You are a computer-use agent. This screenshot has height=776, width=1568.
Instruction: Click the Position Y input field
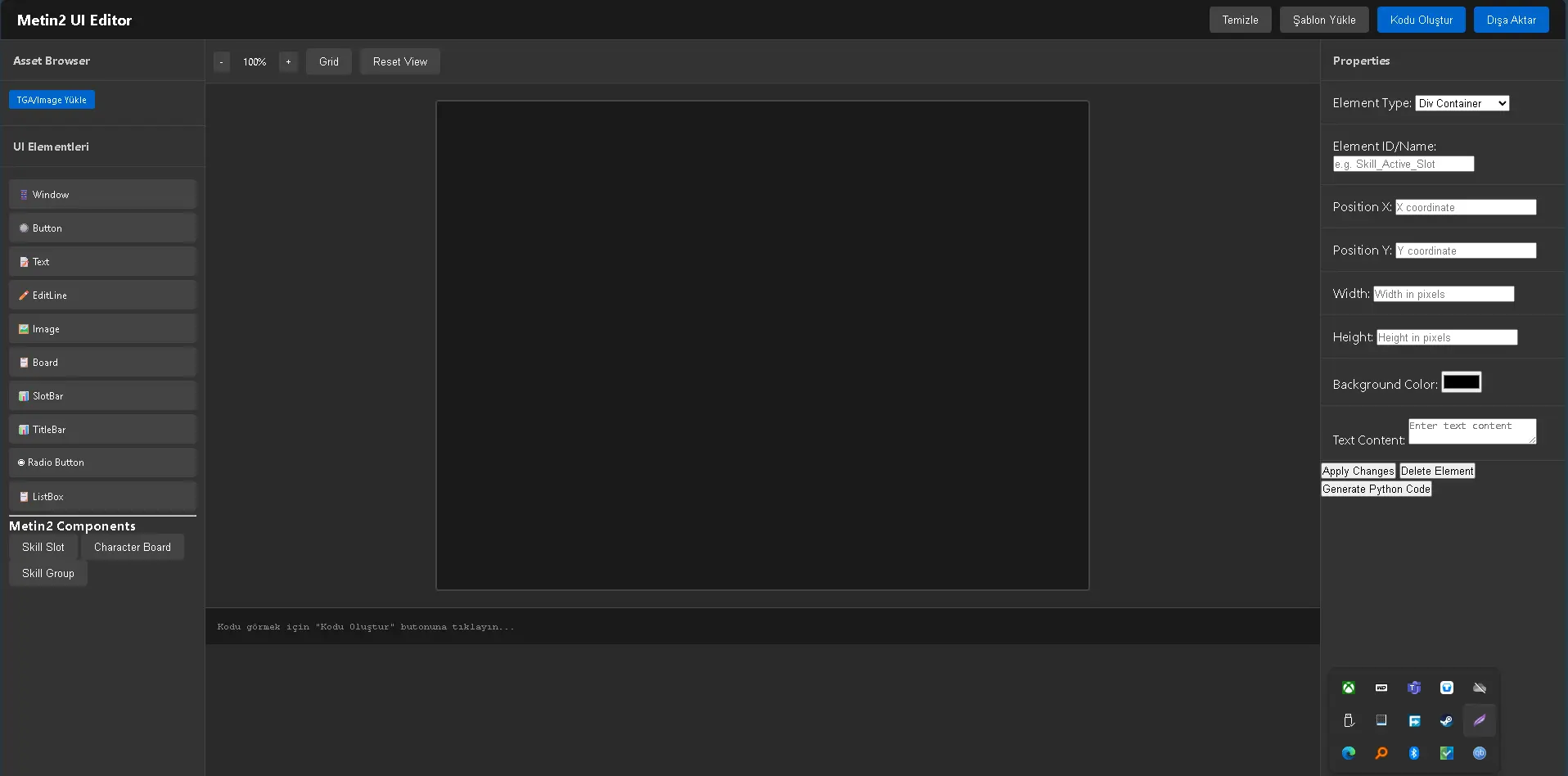click(x=1466, y=250)
